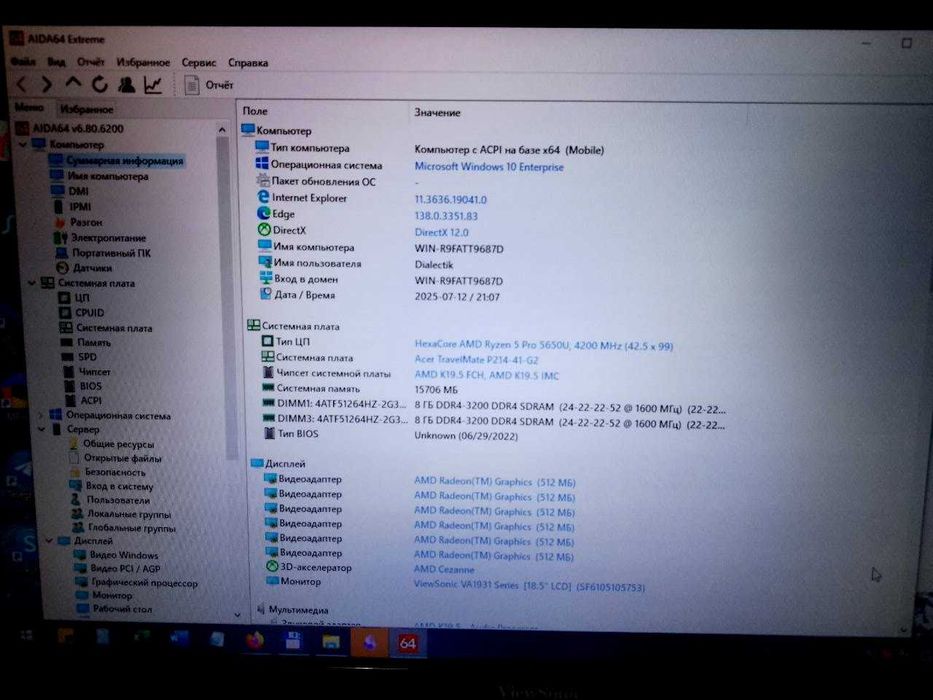
Task: Collapse the Системная плата tree node
Action: (32, 283)
